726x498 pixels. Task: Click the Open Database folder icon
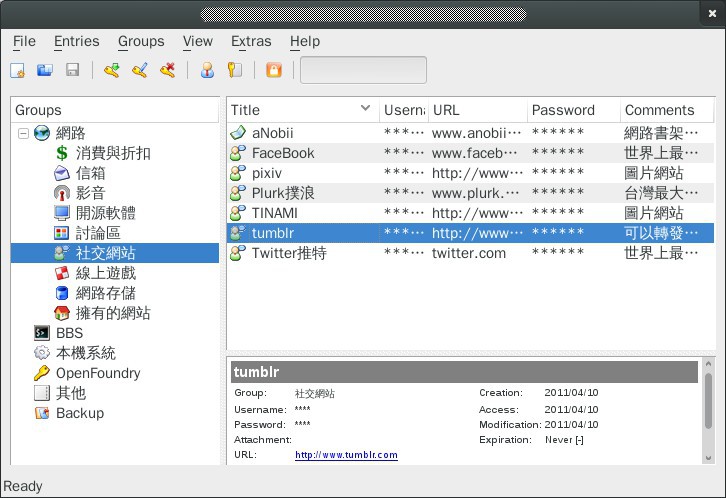click(x=45, y=70)
